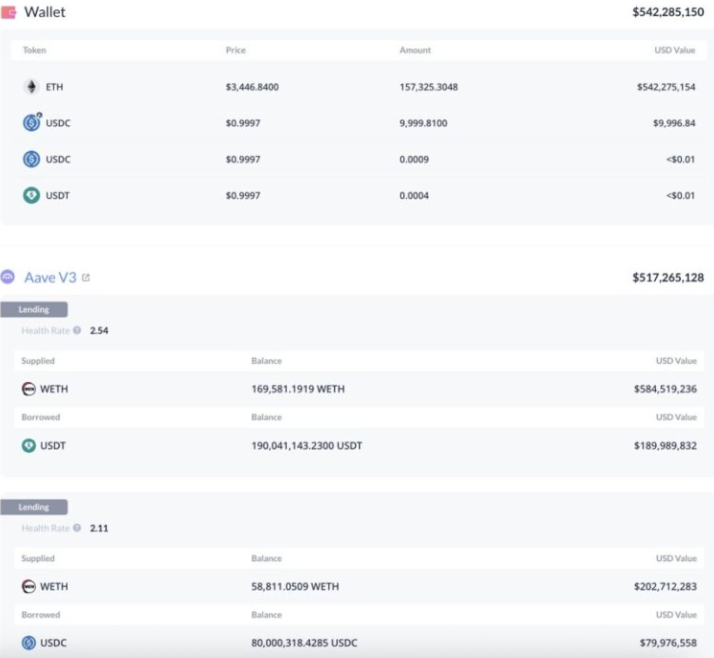Click the Amount column header
Viewport: 714px width, 658px height.
coord(415,50)
